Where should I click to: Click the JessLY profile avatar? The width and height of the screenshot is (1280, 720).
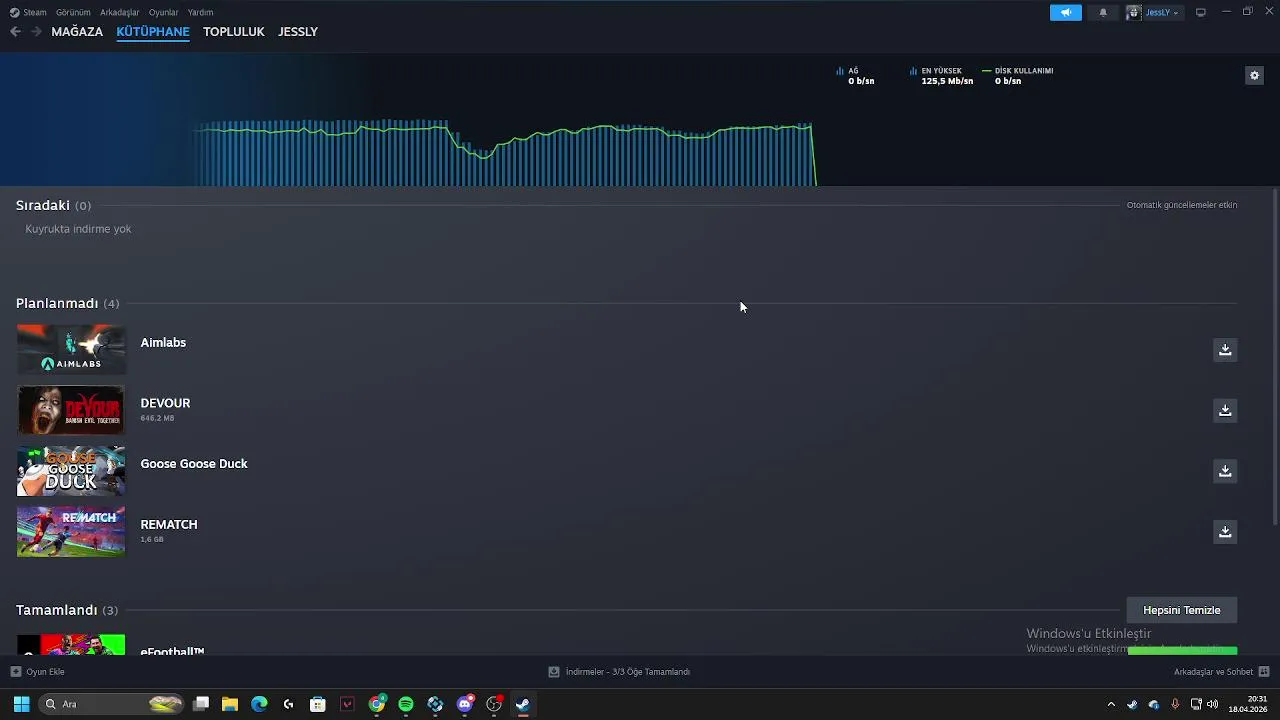click(1133, 12)
